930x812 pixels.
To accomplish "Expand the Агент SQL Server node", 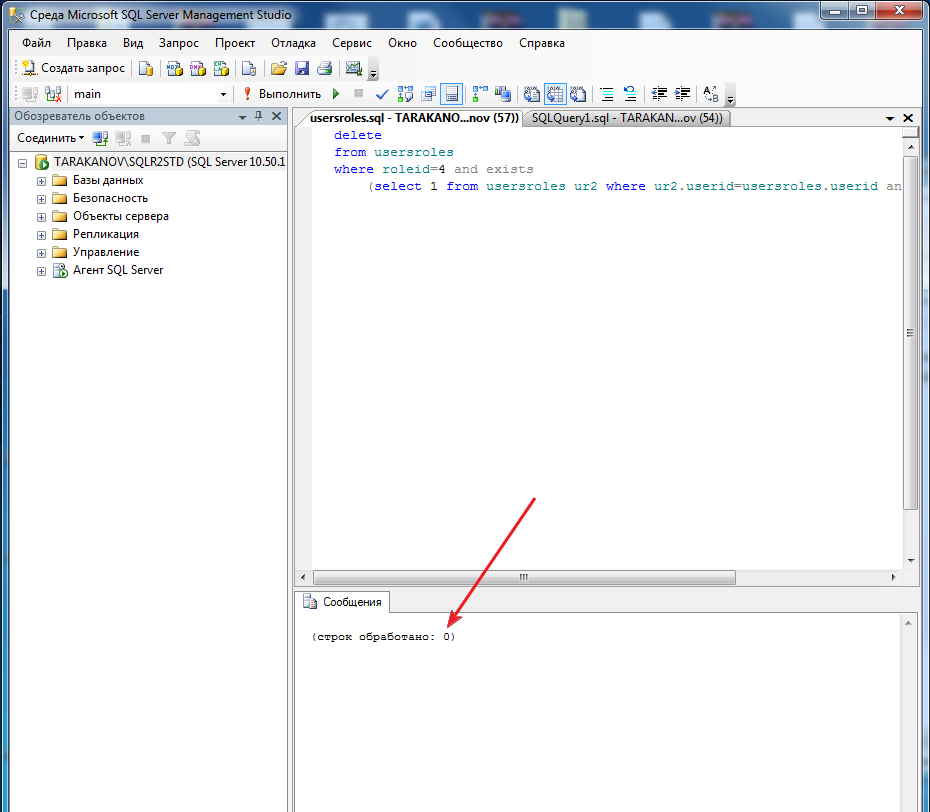I will pos(42,271).
